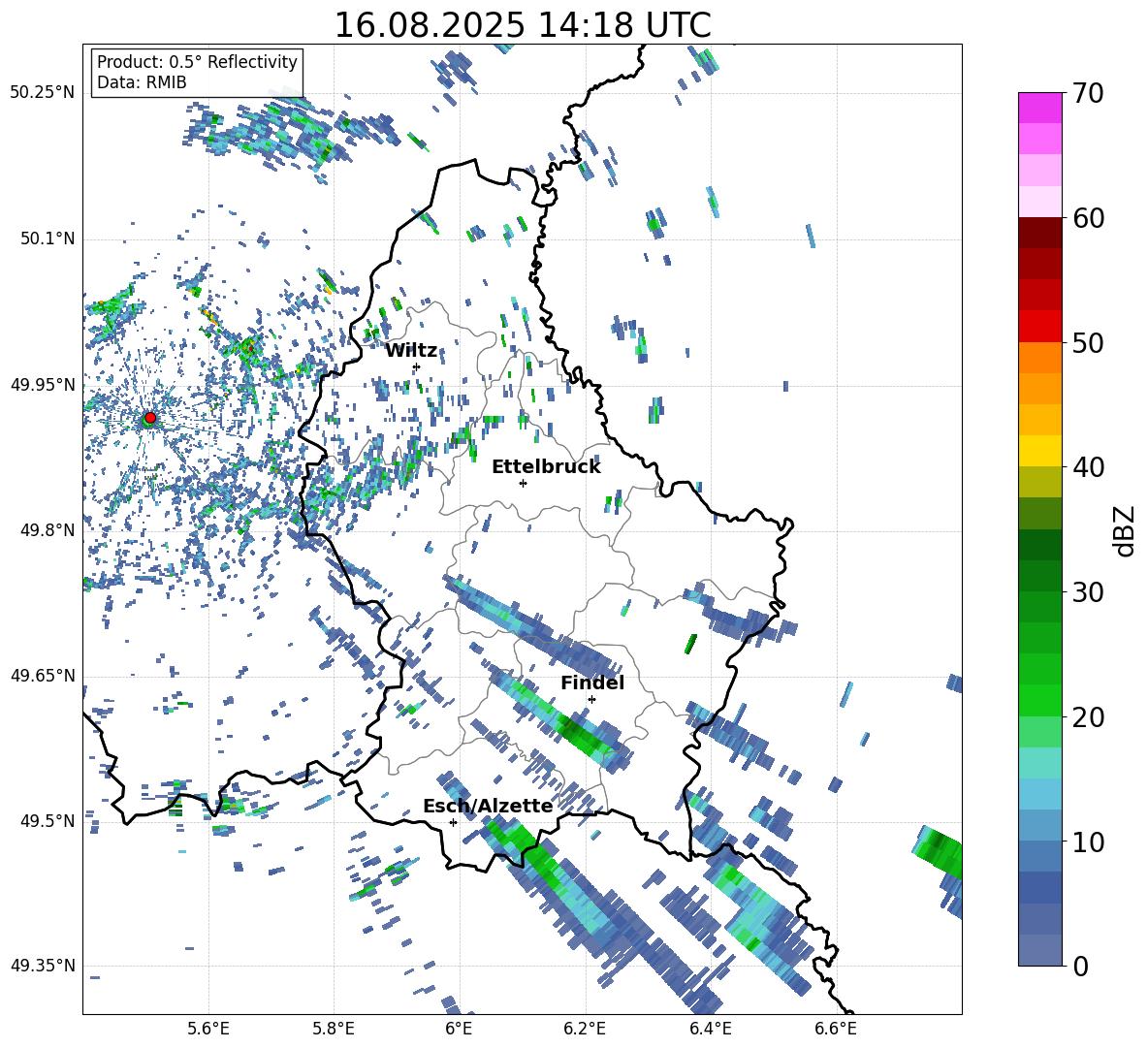Image resolution: width=1148 pixels, height=1048 pixels.
Task: Click the colorbar value 40
Action: coord(1088,467)
